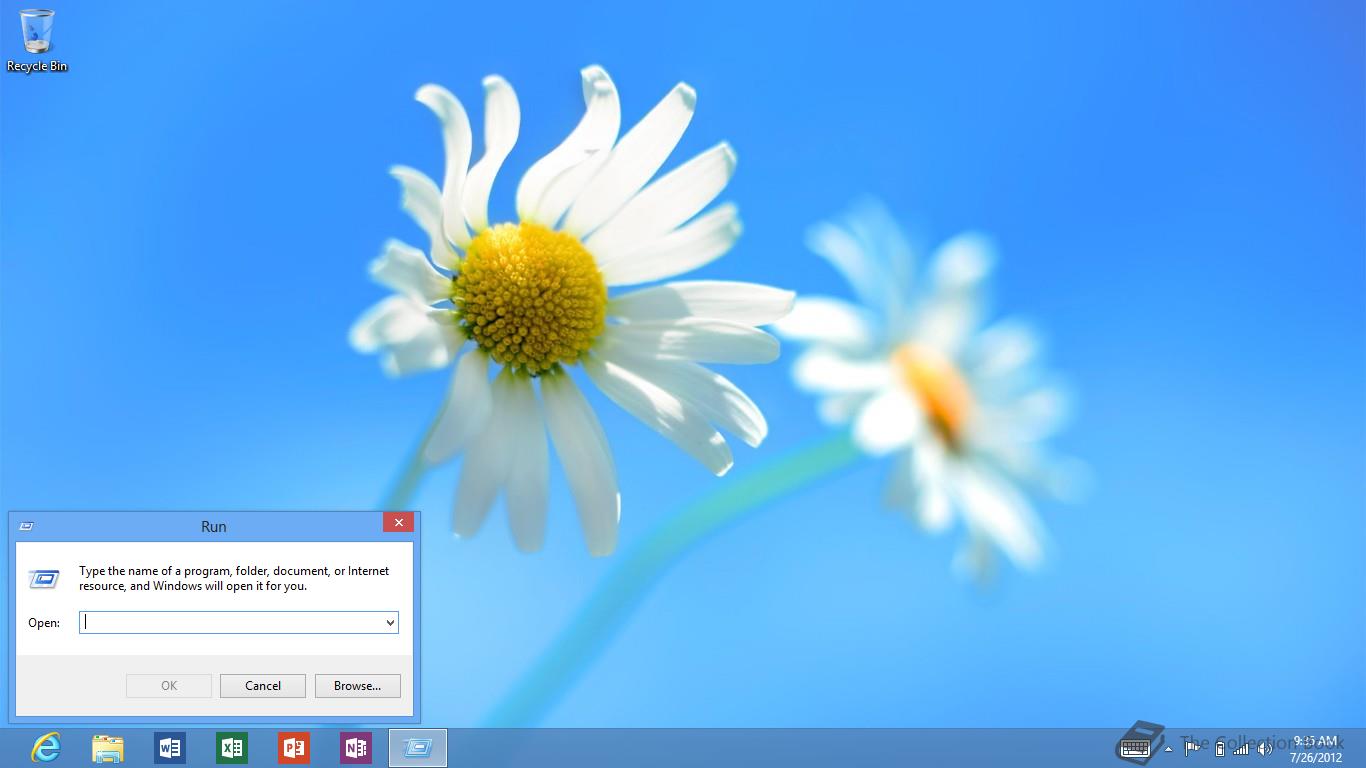Close the Run dialog
The image size is (1366, 768).
tap(398, 522)
